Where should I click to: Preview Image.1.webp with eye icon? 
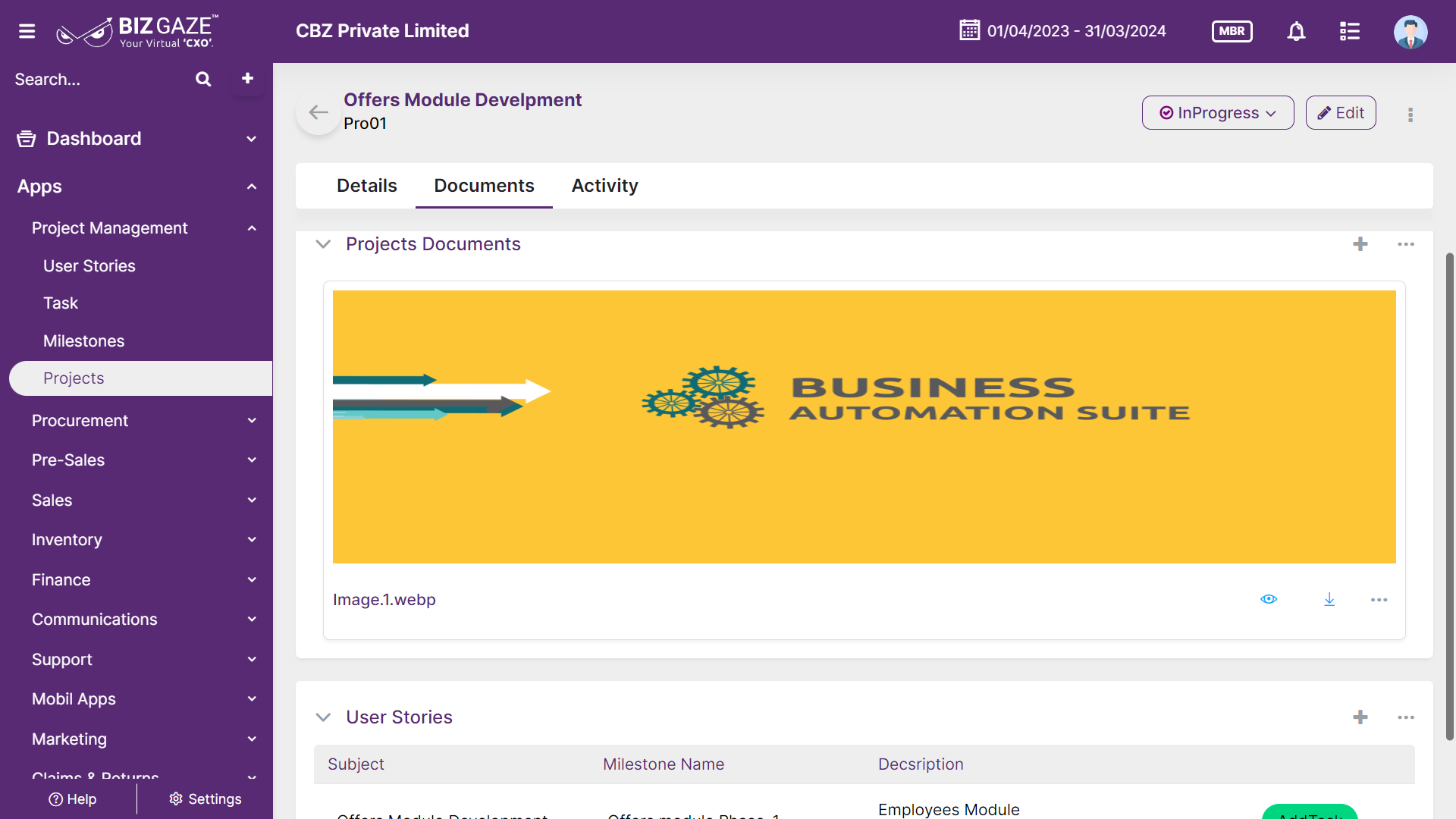[1269, 599]
